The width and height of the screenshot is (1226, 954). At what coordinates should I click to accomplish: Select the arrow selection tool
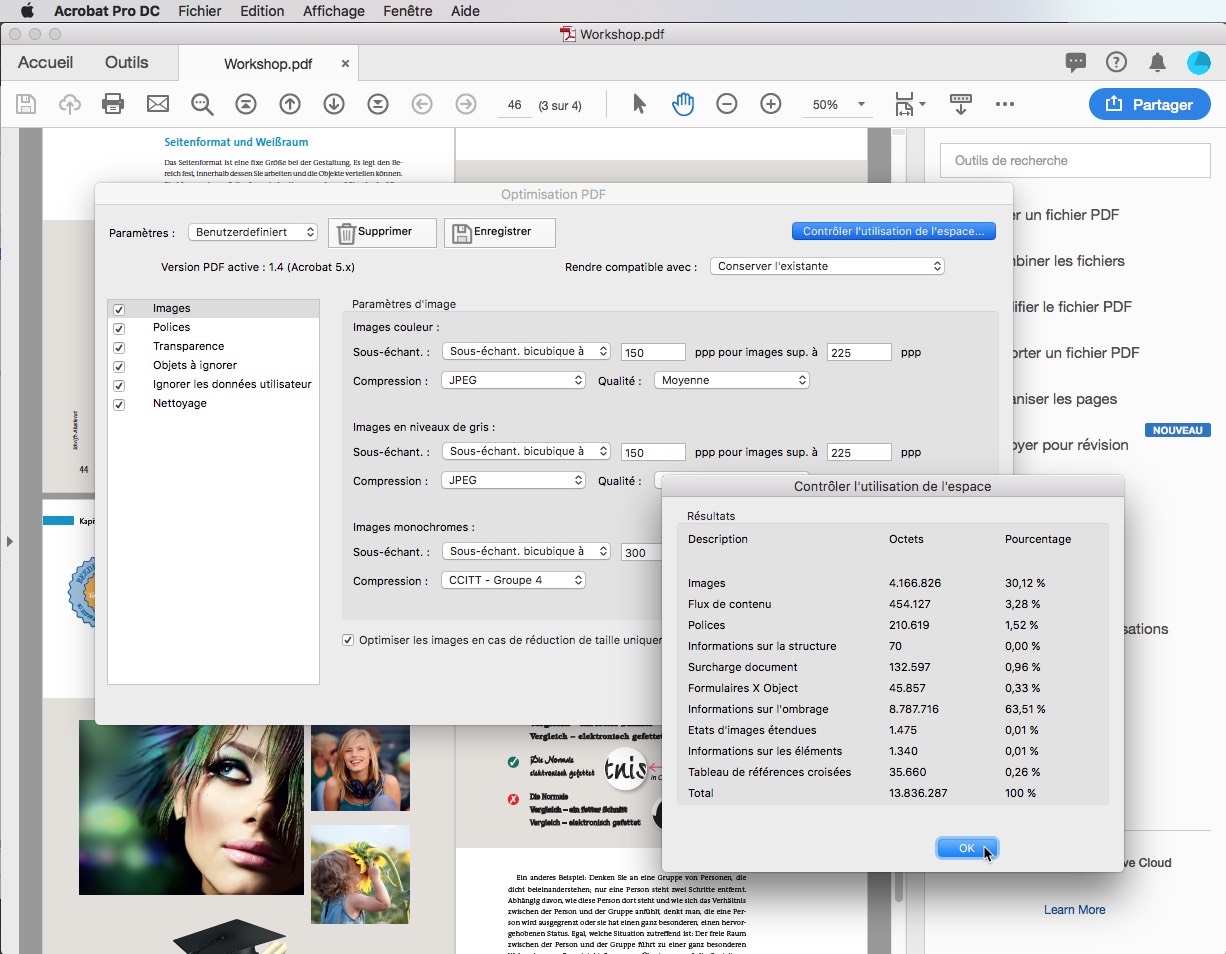point(640,104)
